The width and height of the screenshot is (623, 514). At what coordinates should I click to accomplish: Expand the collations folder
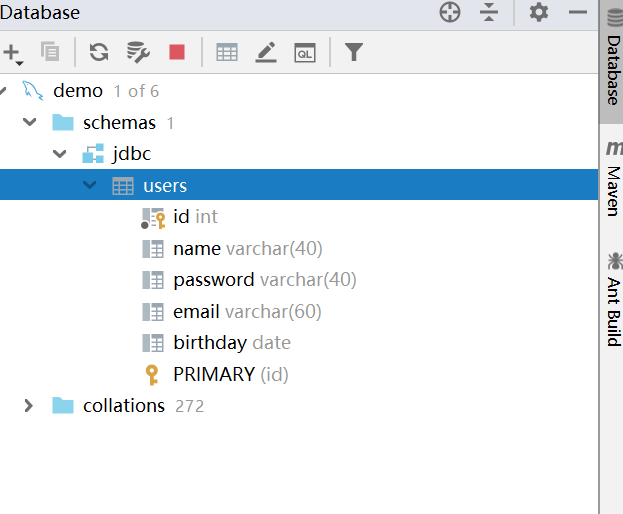coord(29,405)
